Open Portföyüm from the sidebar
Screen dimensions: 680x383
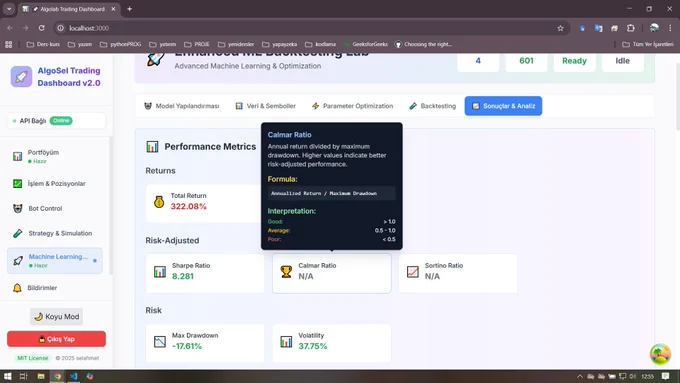[56, 156]
